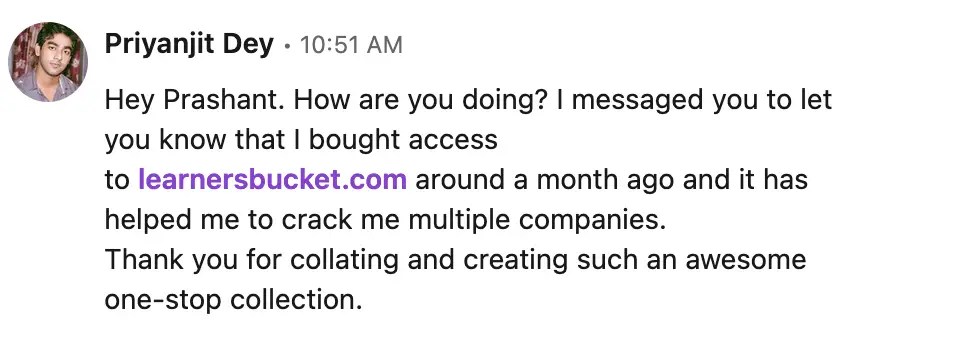
Task: Click the word 'to' before the purple link
Action: [x=117, y=180]
